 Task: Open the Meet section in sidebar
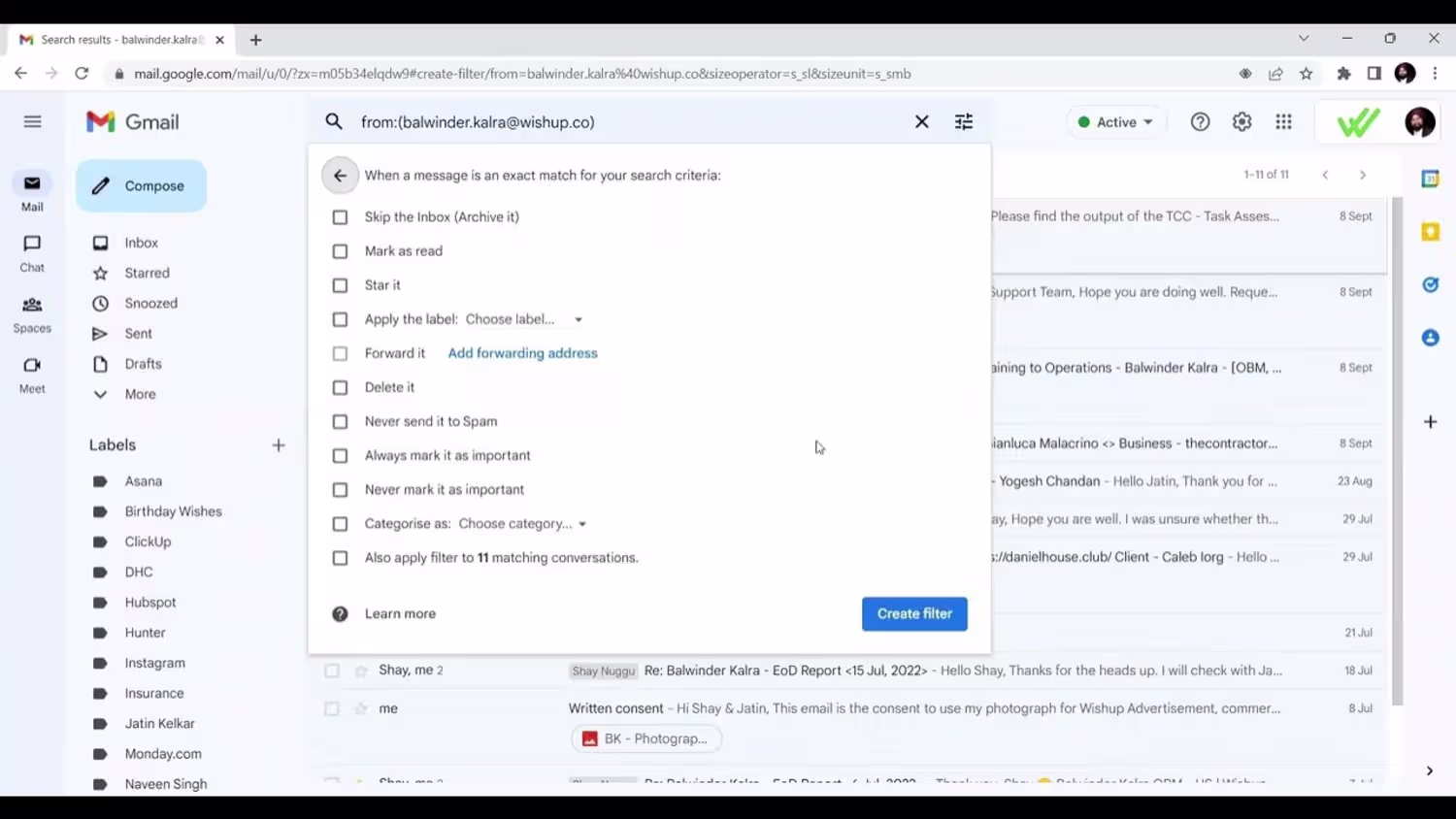(32, 376)
